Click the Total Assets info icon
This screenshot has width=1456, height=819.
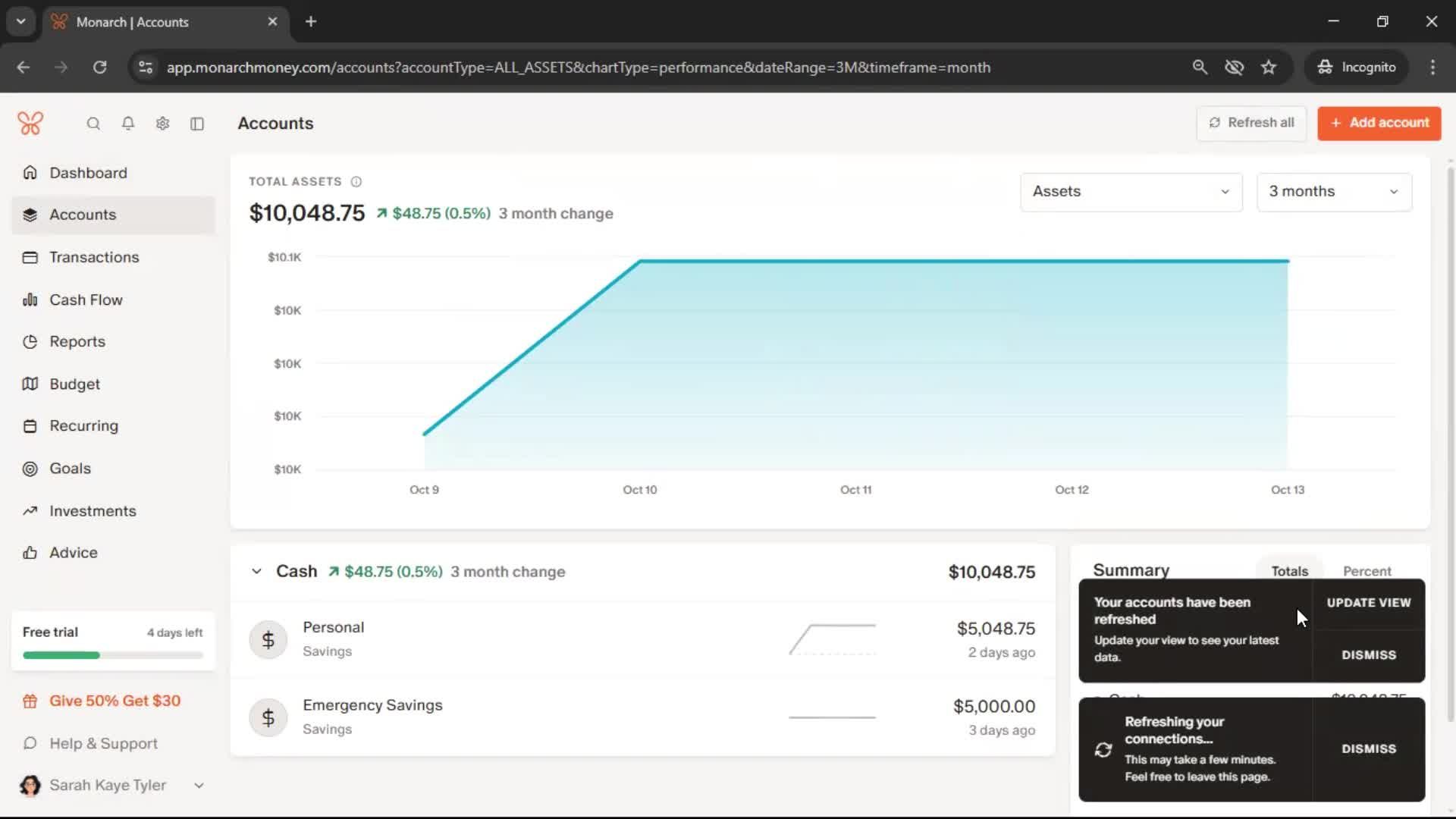pos(356,182)
